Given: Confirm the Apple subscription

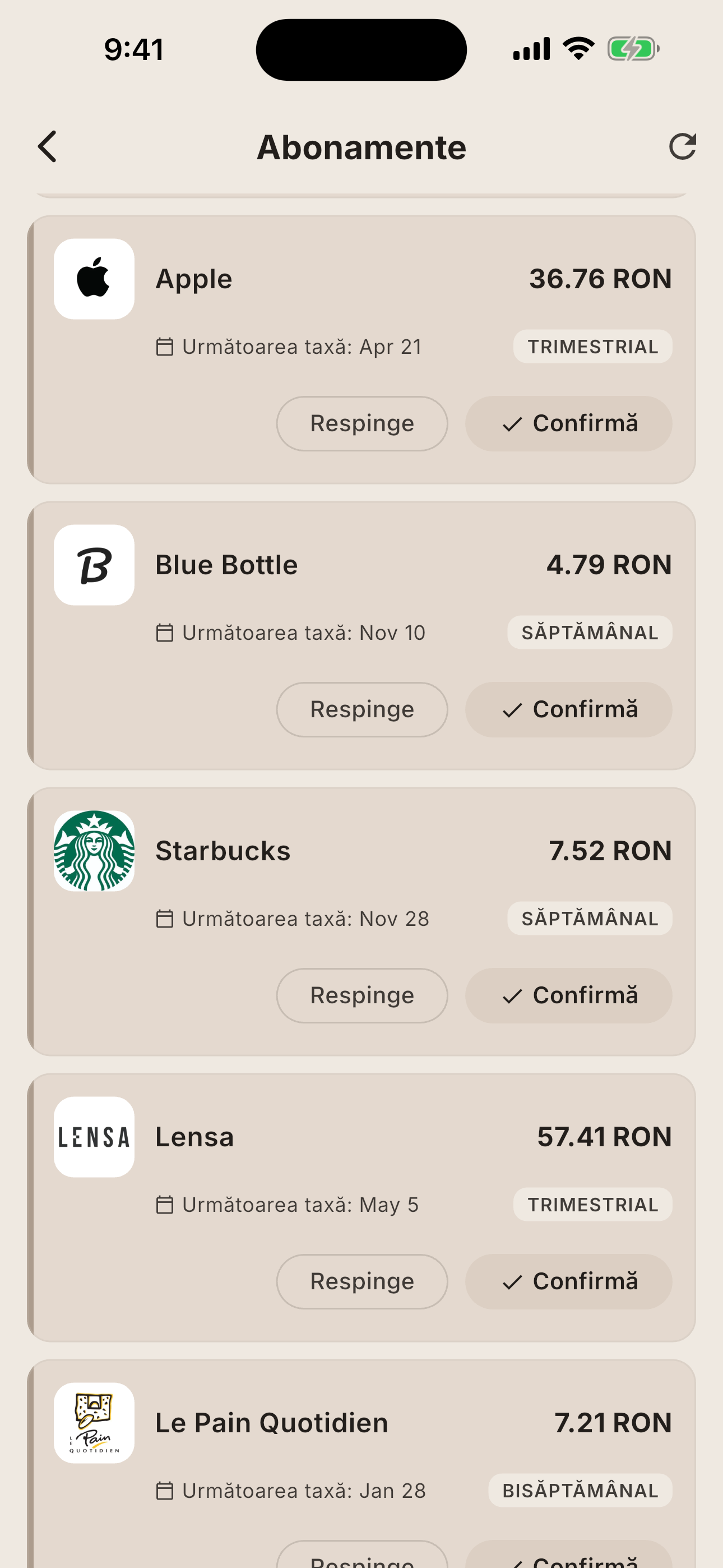Looking at the screenshot, I should click(x=568, y=423).
